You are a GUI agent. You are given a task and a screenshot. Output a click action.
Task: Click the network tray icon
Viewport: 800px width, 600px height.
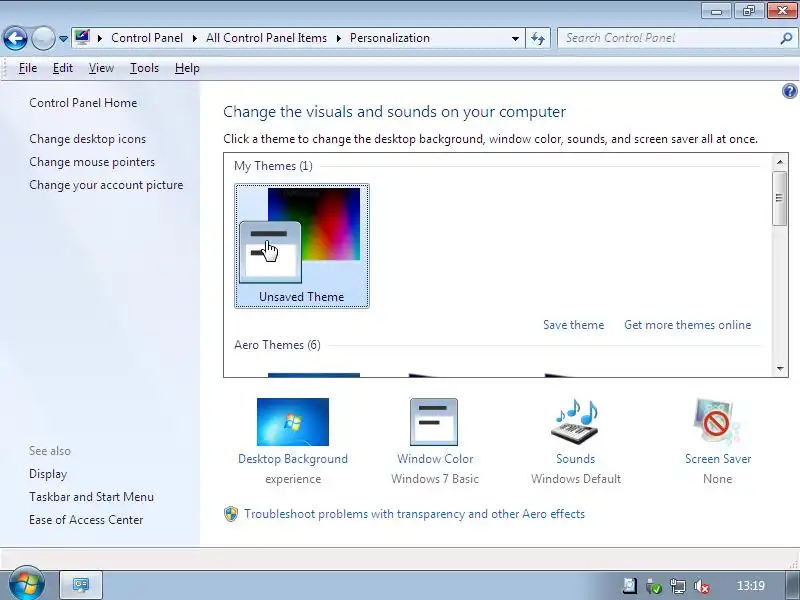tap(678, 586)
